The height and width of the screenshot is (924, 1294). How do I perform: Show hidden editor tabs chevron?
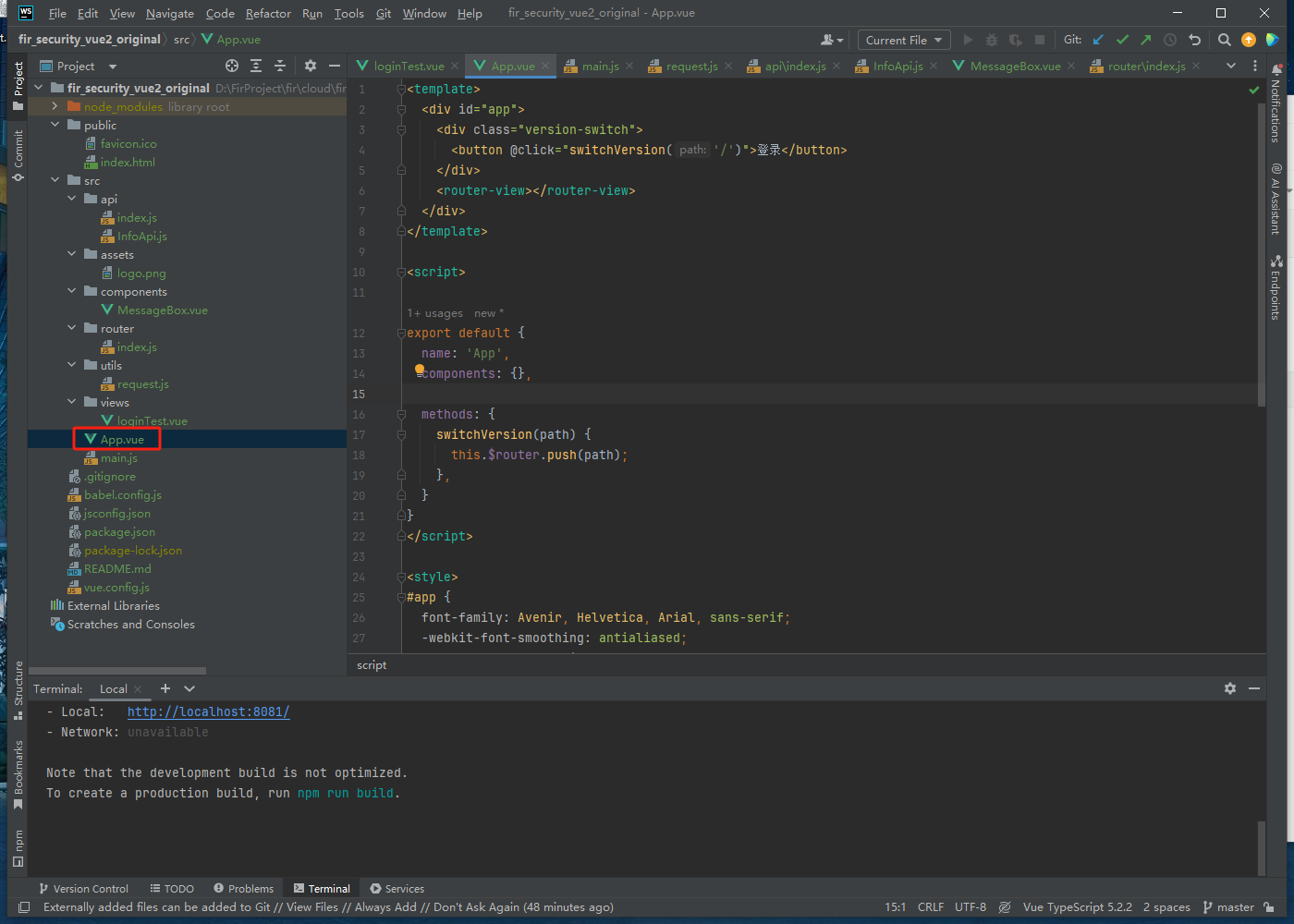point(1230,66)
